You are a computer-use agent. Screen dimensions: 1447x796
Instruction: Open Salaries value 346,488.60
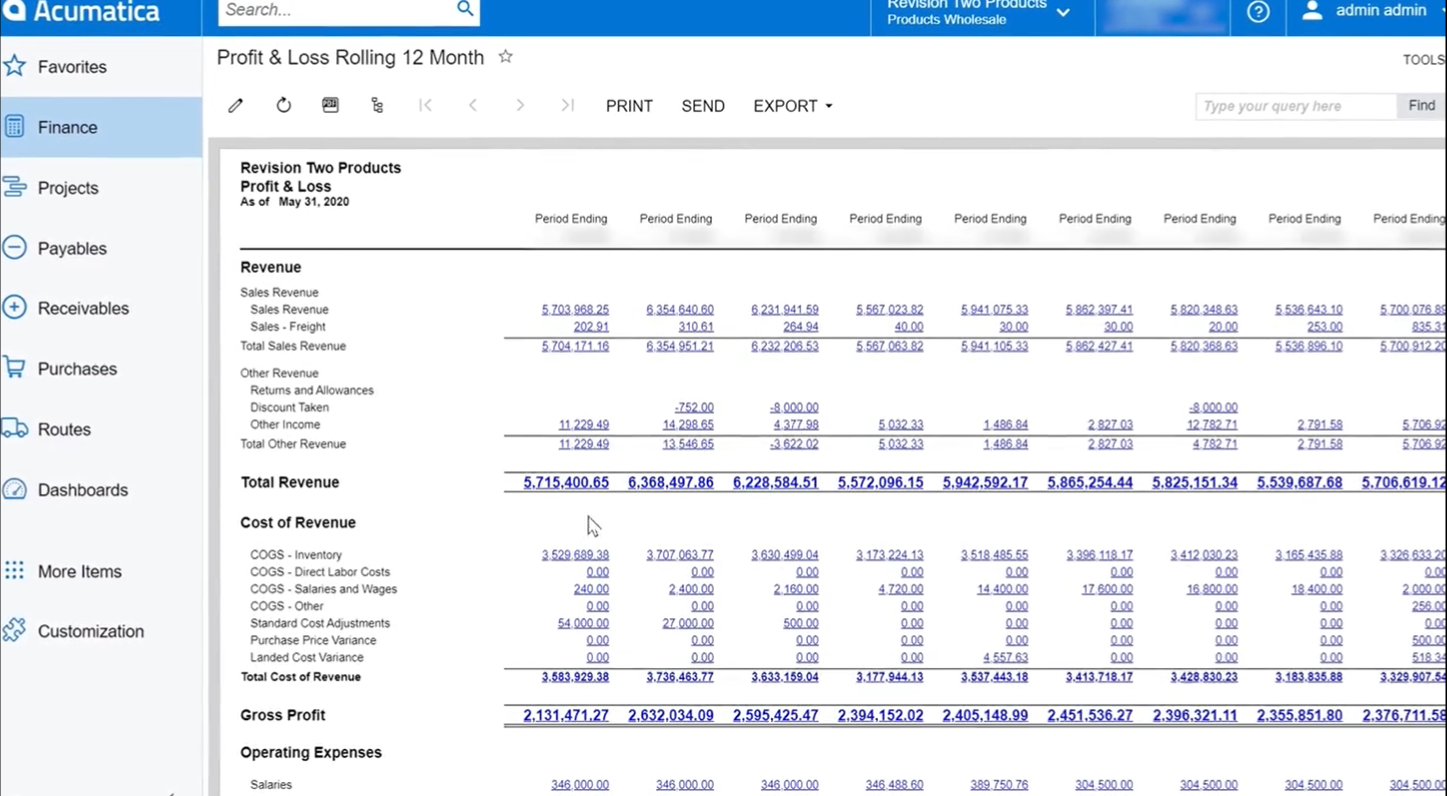tap(894, 785)
